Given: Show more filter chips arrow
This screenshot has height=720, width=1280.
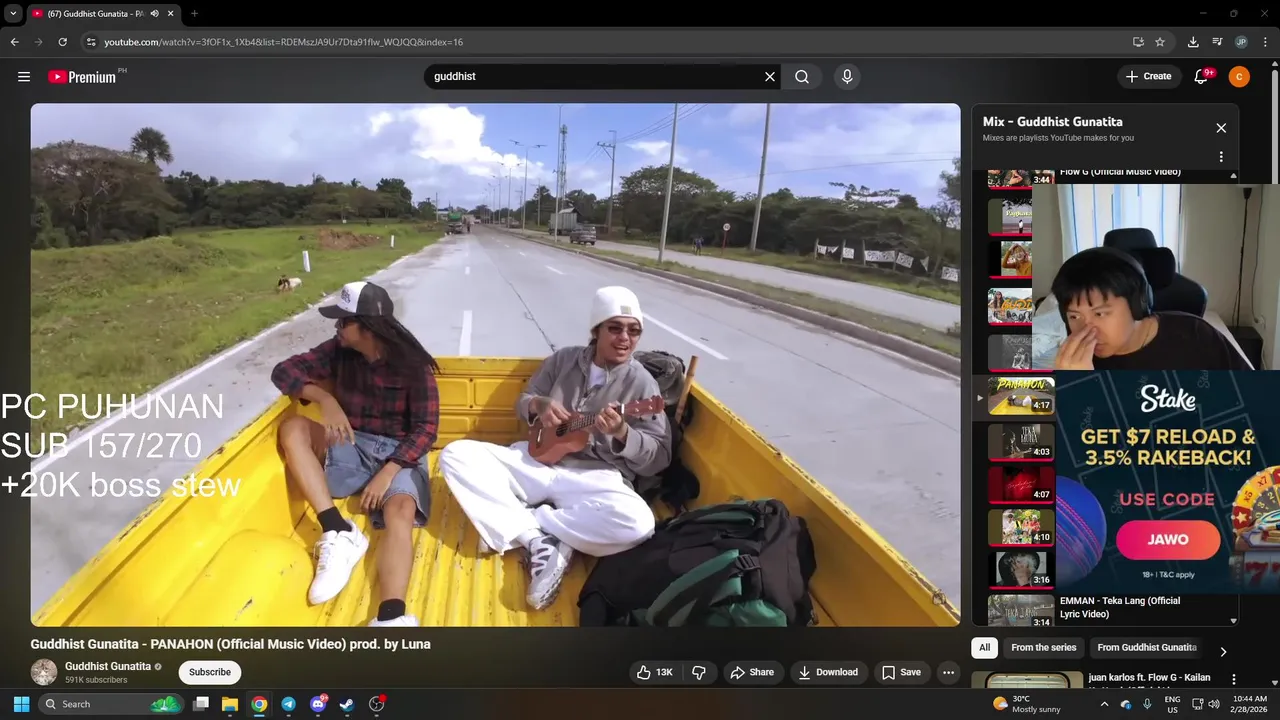Looking at the screenshot, I should (1222, 651).
